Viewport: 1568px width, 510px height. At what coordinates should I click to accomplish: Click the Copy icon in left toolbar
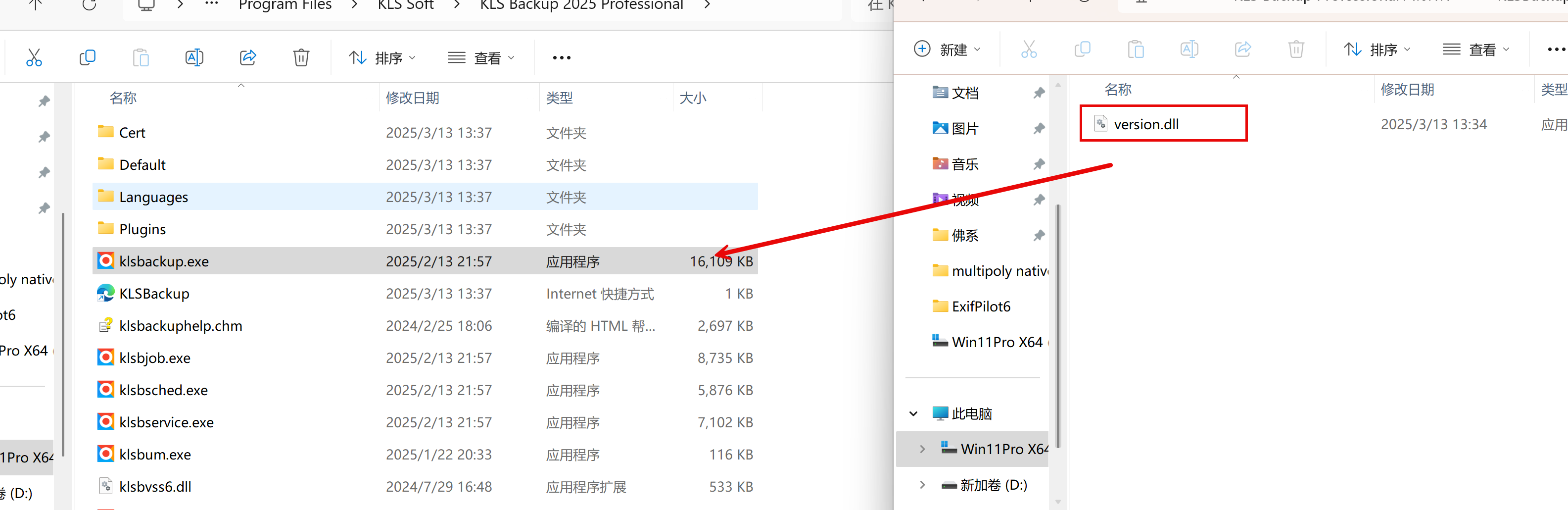[x=87, y=58]
